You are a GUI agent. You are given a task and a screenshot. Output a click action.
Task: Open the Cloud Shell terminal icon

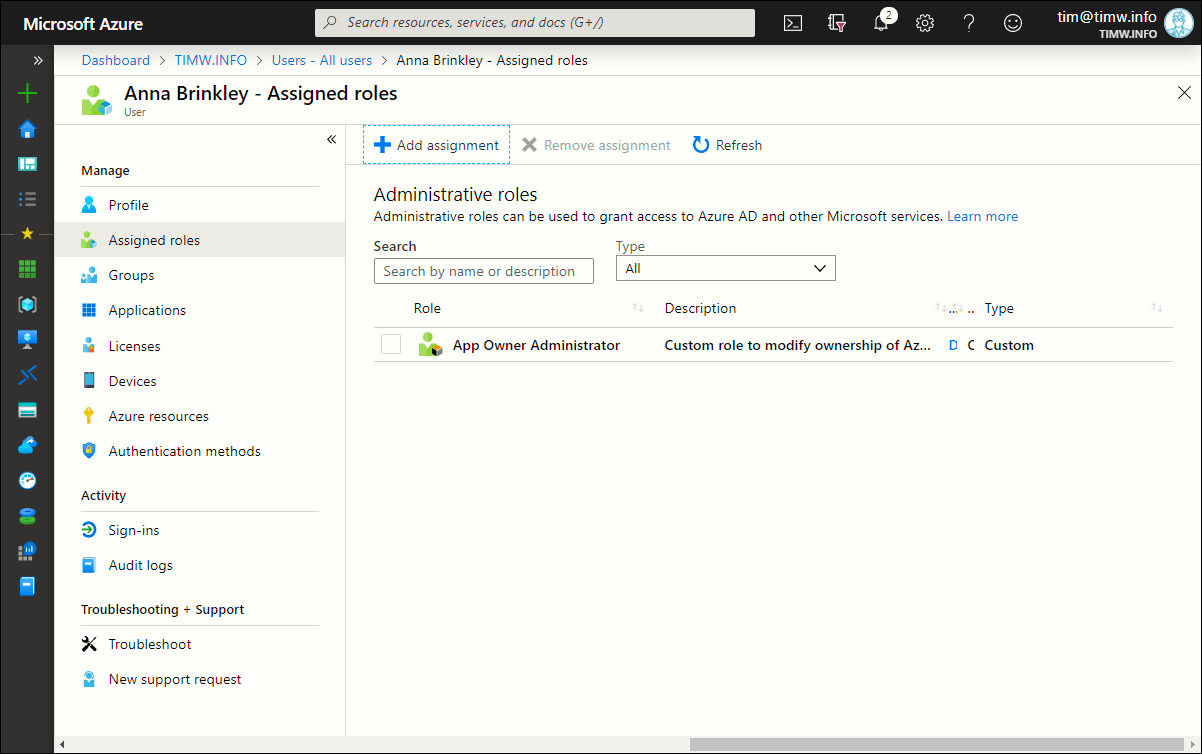(x=793, y=23)
